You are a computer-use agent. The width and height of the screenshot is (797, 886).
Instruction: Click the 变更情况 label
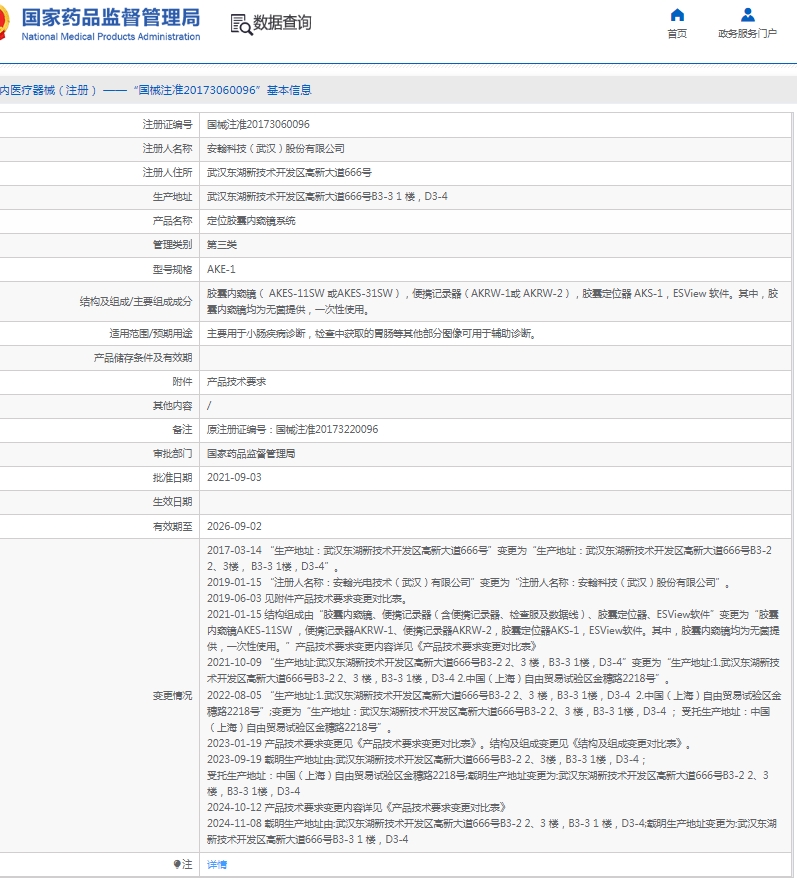click(x=172, y=696)
